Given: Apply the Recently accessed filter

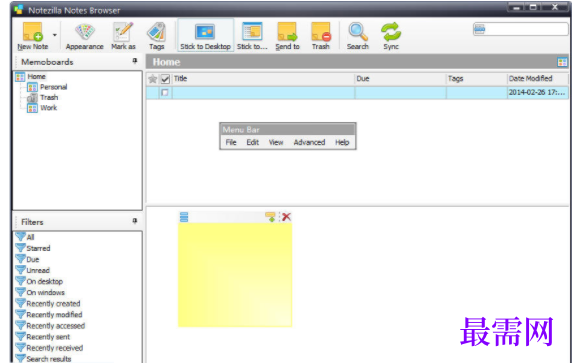Looking at the screenshot, I should tap(50, 326).
